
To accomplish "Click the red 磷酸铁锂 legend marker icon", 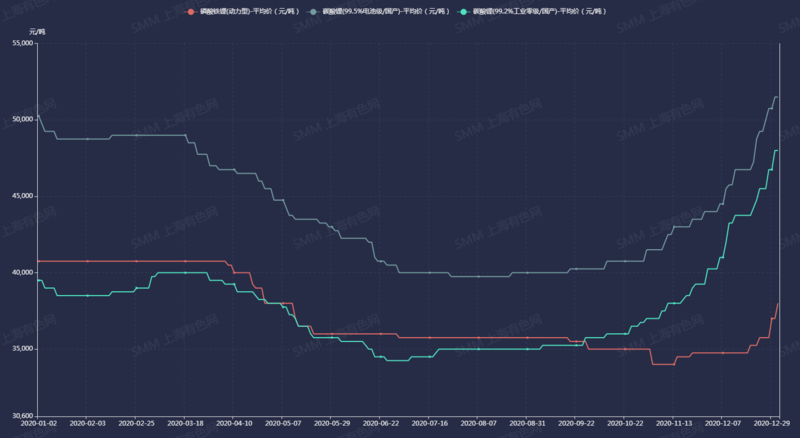I will click(192, 11).
